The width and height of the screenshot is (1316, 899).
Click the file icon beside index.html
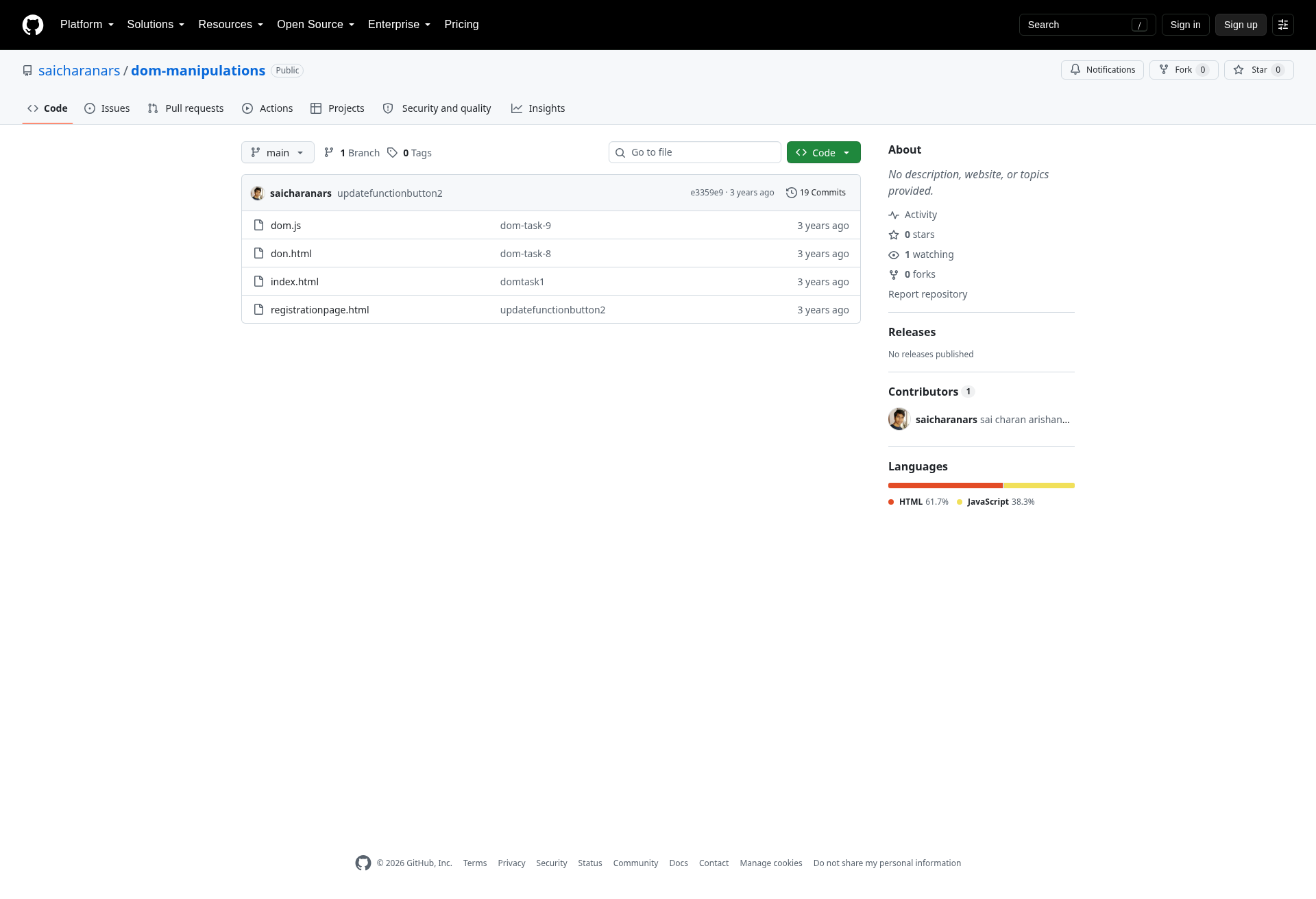point(258,281)
